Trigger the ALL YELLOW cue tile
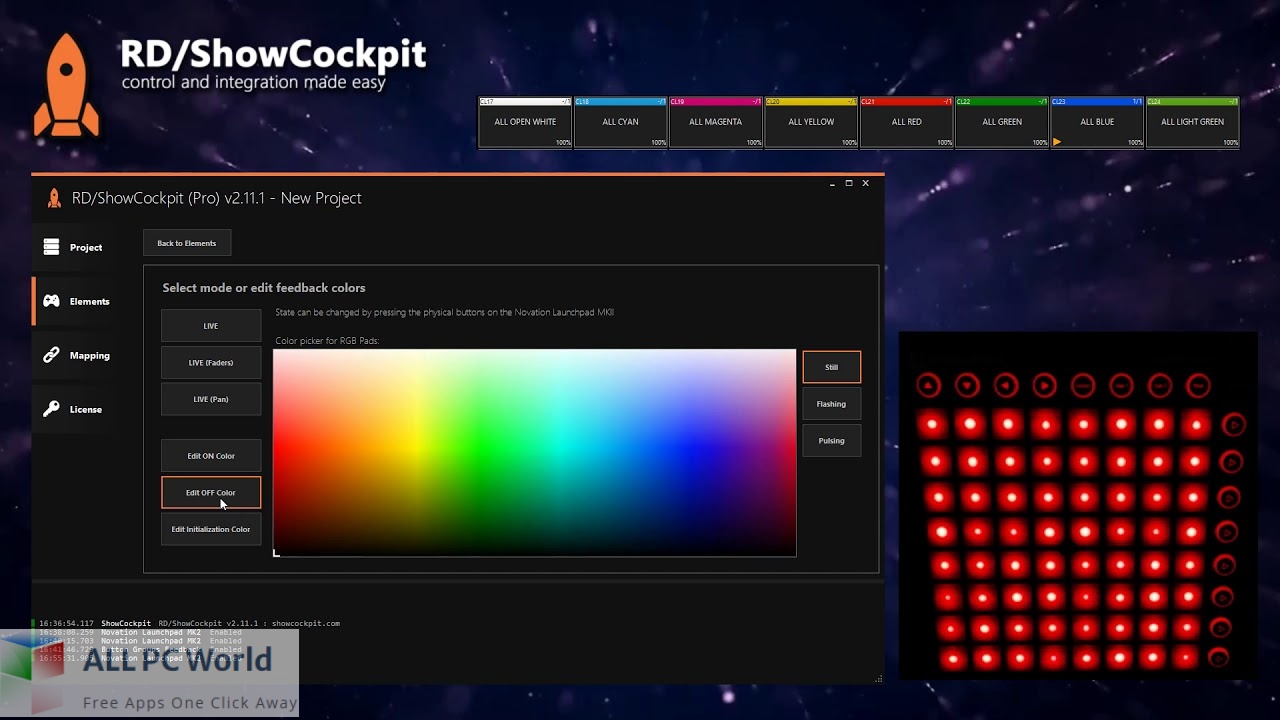 point(811,122)
